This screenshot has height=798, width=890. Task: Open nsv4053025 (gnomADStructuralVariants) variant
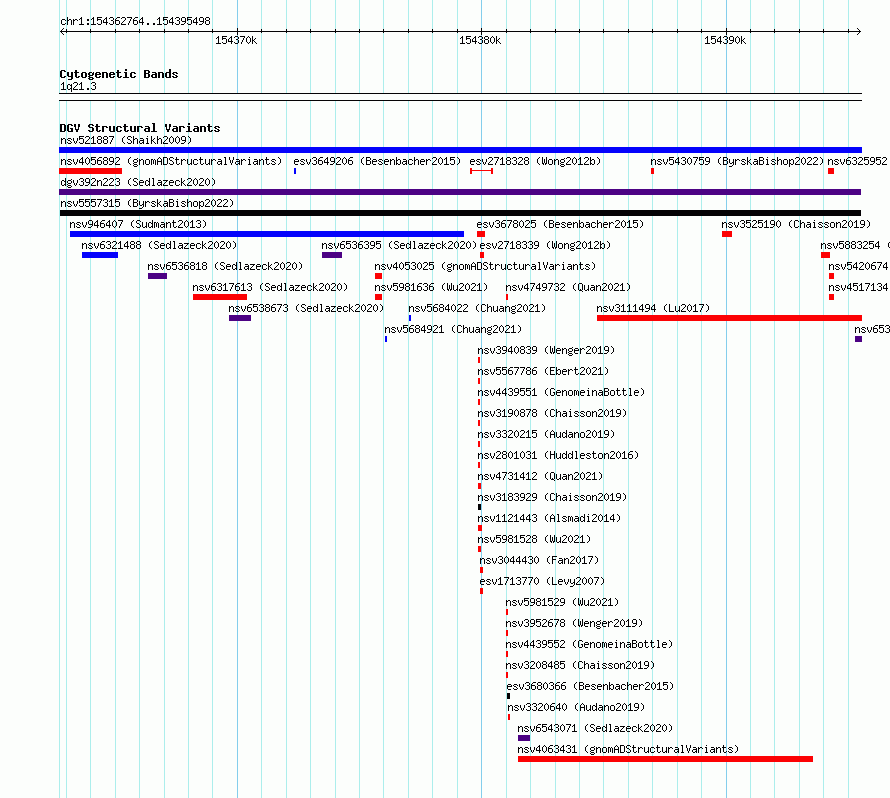485,266
